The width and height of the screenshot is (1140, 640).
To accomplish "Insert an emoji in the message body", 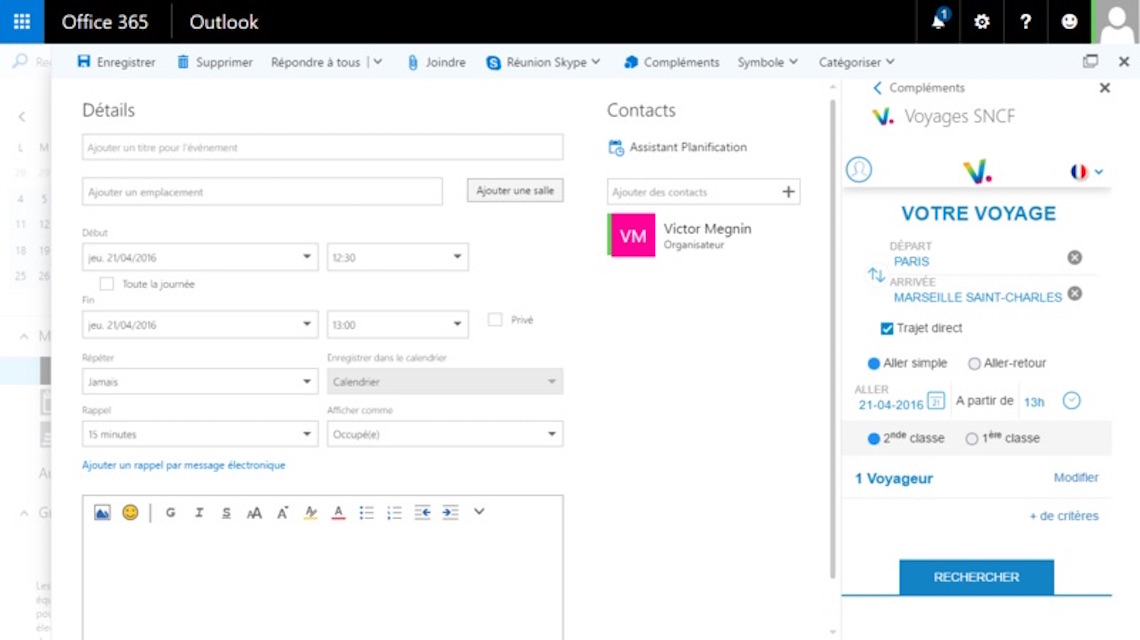I will (130, 513).
